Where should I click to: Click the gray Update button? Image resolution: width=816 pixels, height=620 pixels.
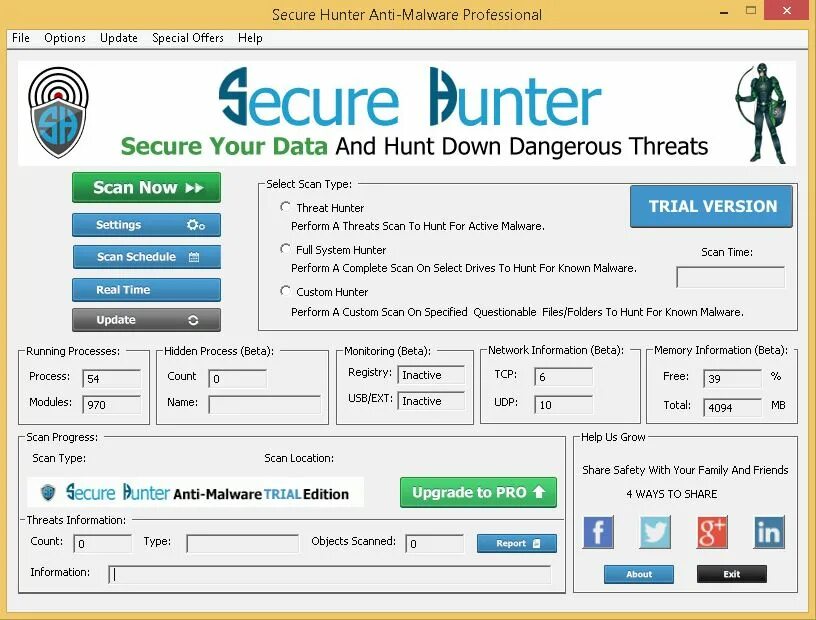pos(146,320)
